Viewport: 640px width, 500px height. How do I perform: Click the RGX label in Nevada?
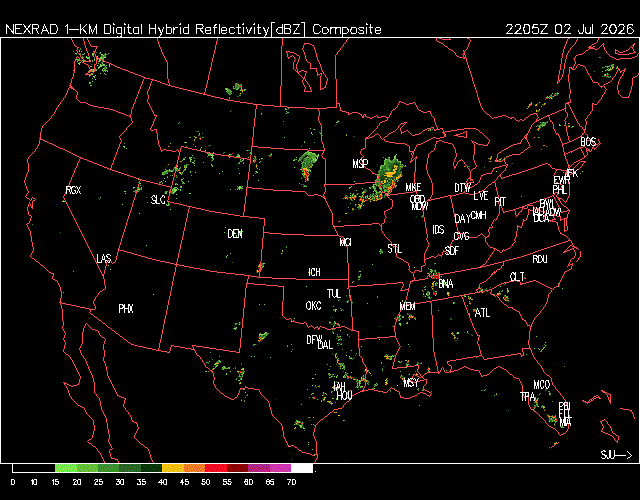73,190
